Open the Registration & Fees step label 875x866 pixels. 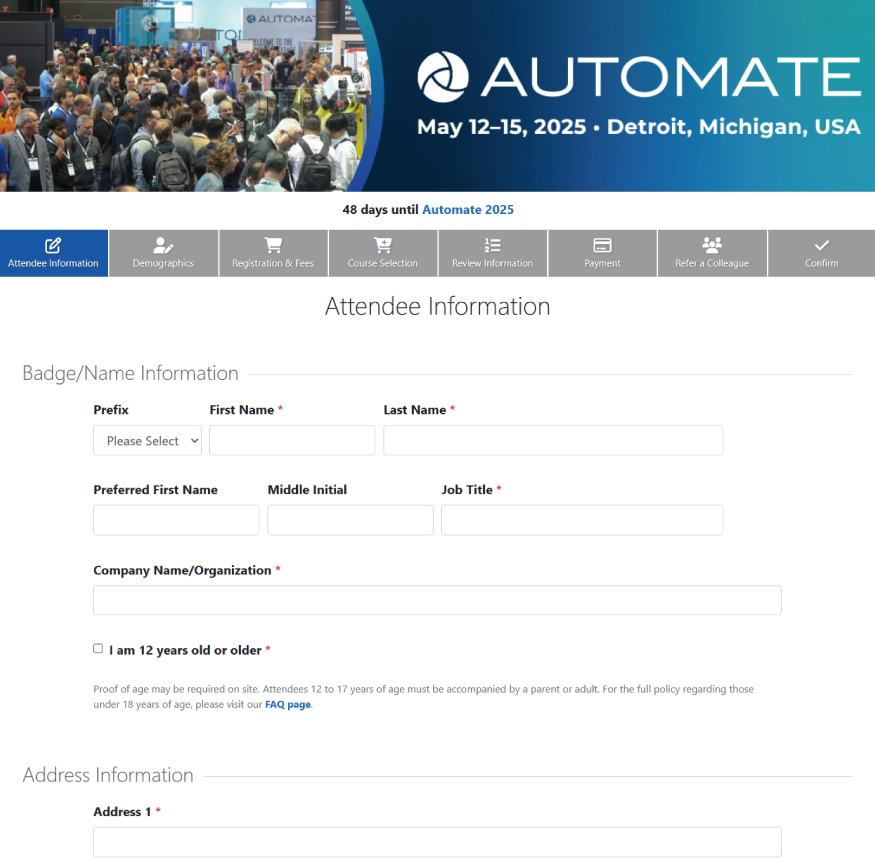pyautogui.click(x=273, y=263)
